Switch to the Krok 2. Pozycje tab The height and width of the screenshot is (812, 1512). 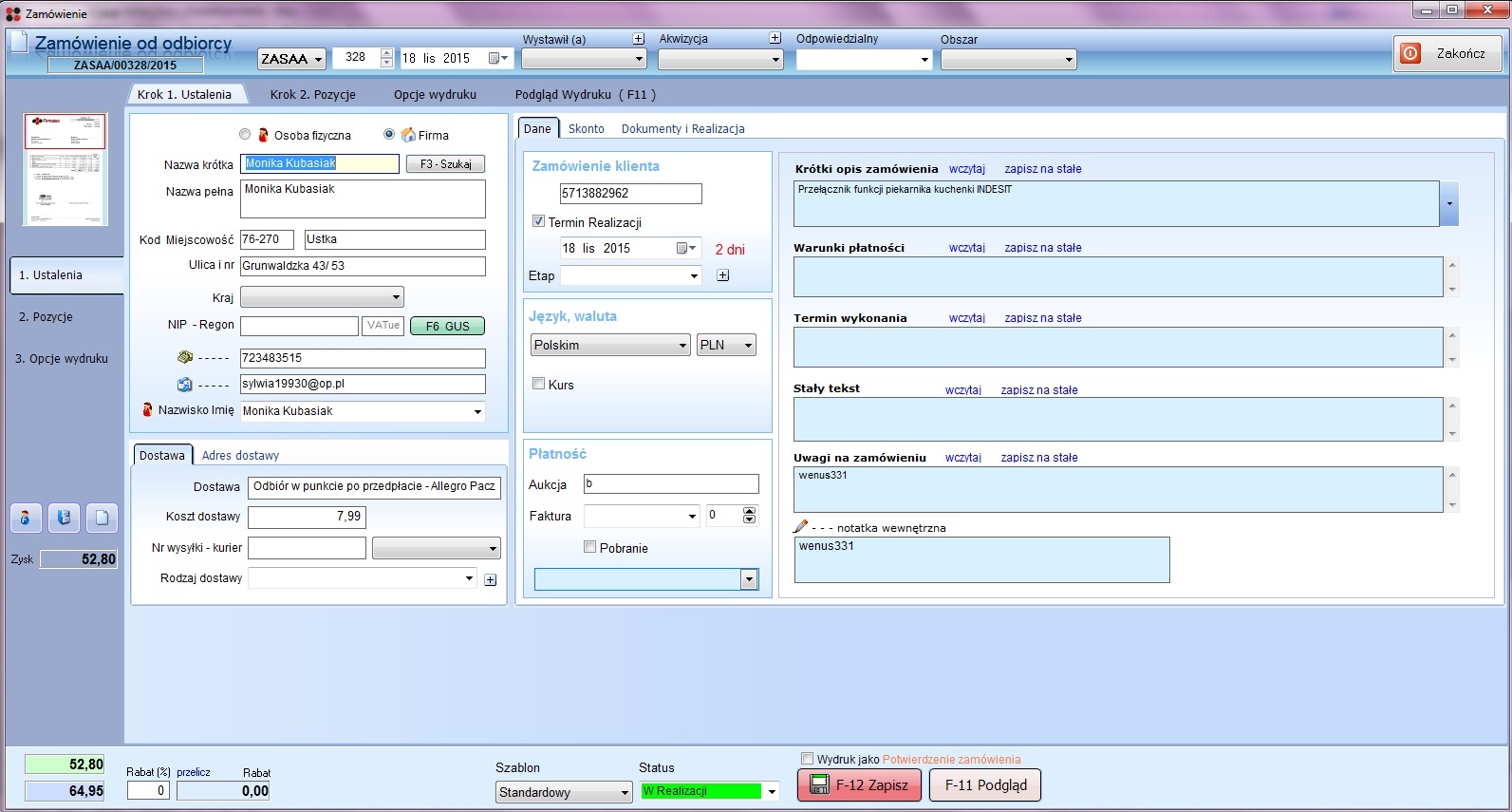click(x=312, y=94)
